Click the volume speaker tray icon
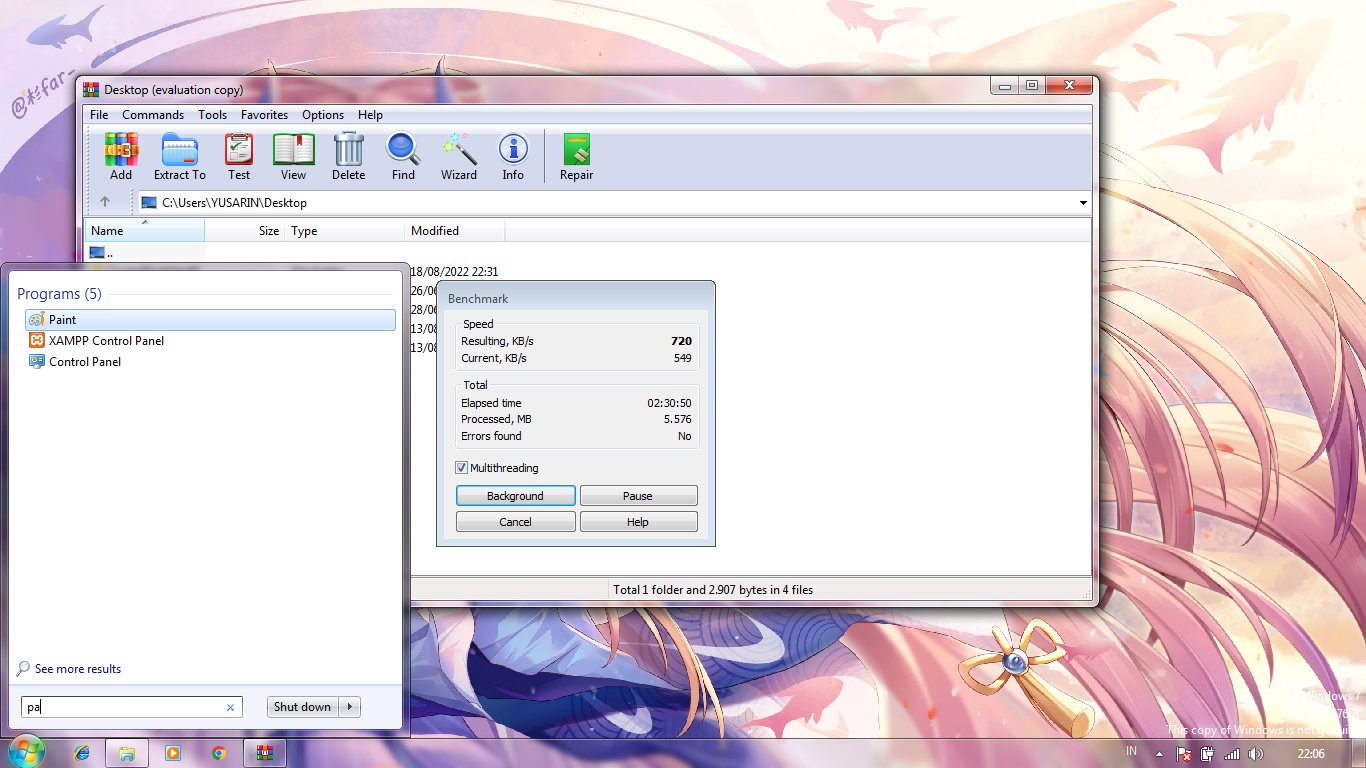 click(x=1256, y=754)
